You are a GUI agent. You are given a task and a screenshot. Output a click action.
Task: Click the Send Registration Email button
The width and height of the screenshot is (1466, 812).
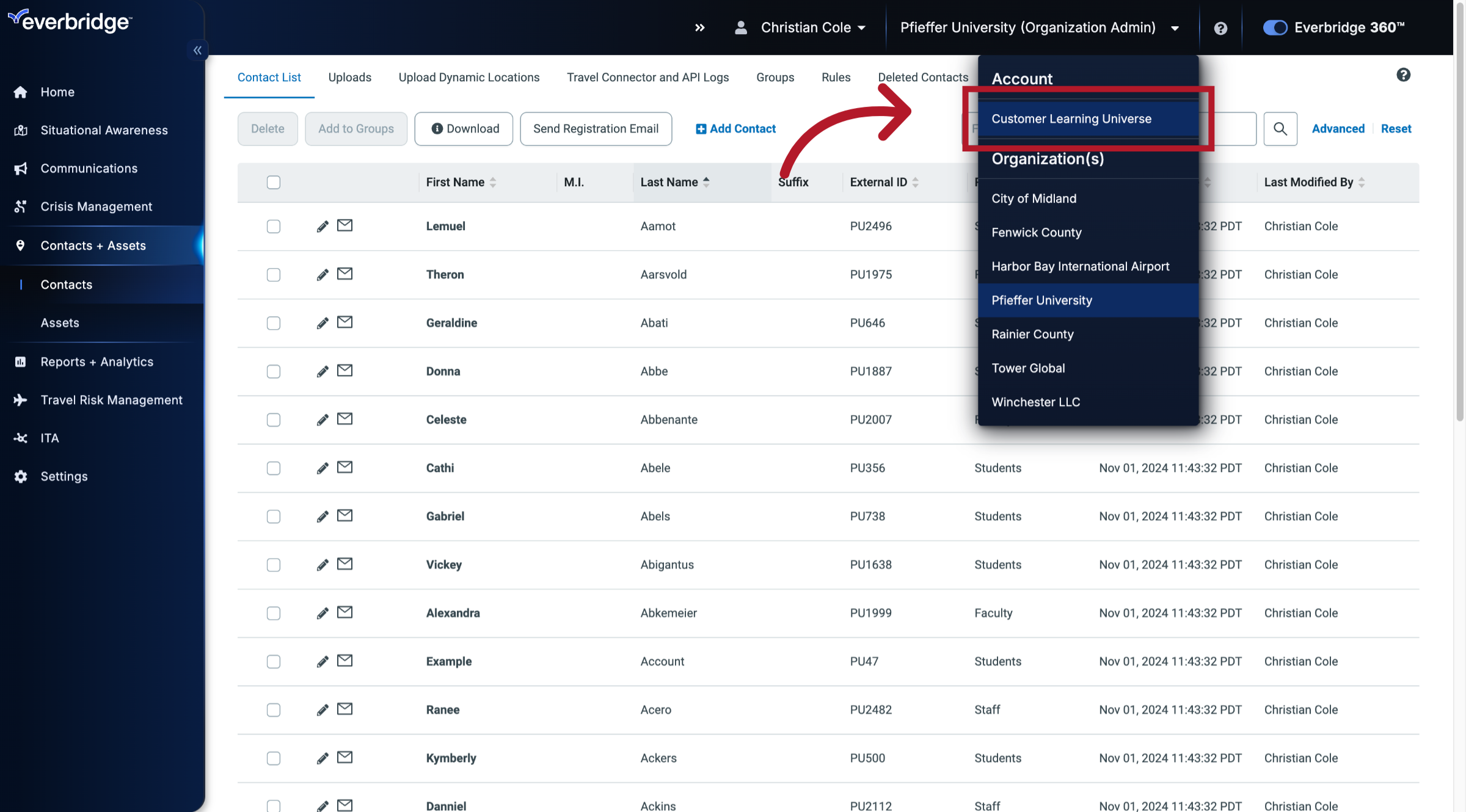[x=596, y=129]
